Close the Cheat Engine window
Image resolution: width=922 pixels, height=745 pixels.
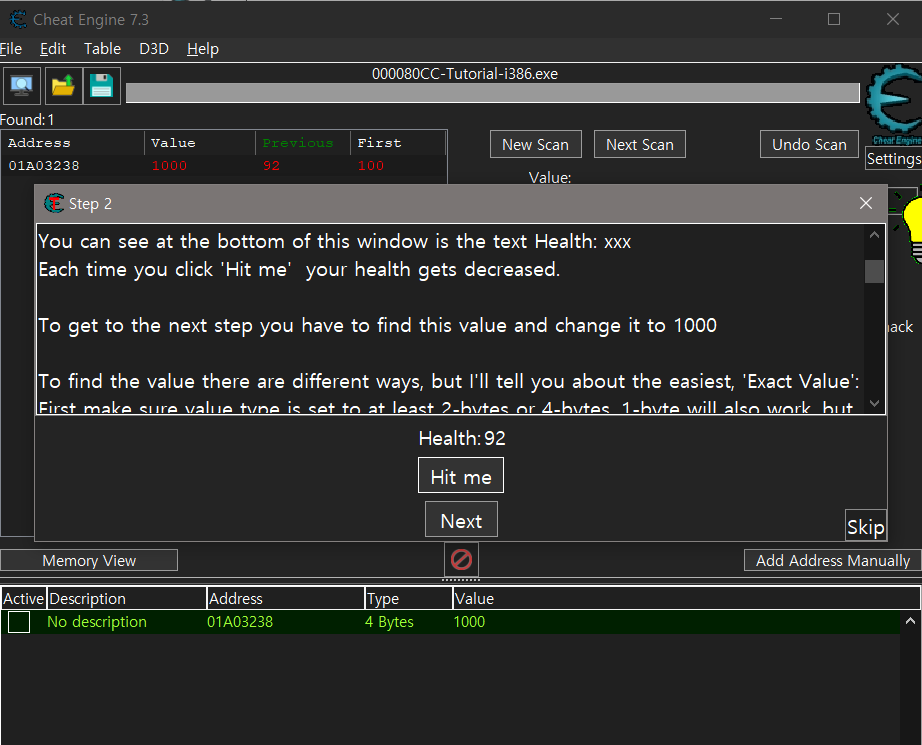tap(893, 19)
